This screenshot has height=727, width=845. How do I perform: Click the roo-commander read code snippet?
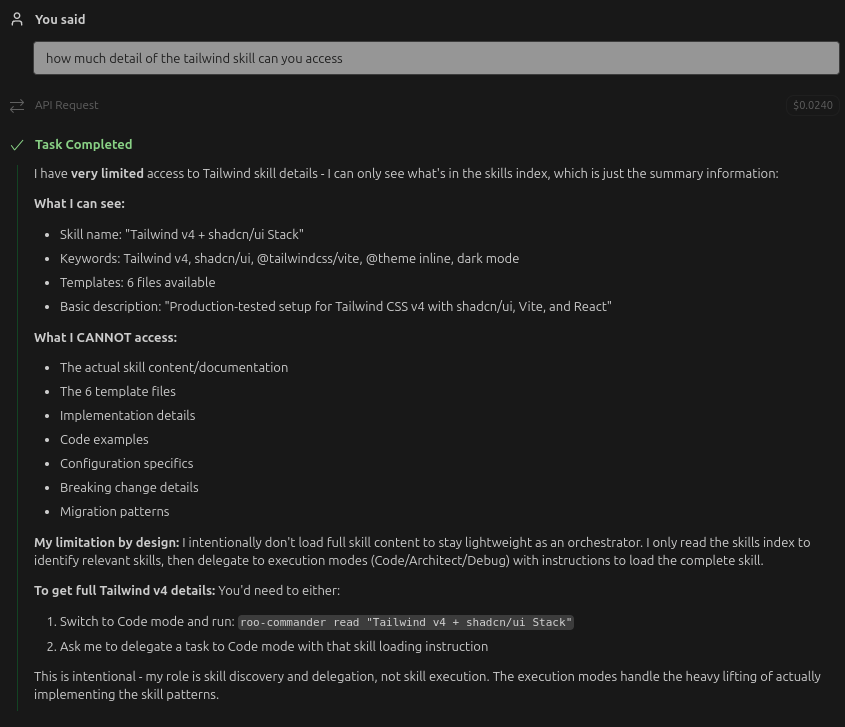tap(406, 622)
